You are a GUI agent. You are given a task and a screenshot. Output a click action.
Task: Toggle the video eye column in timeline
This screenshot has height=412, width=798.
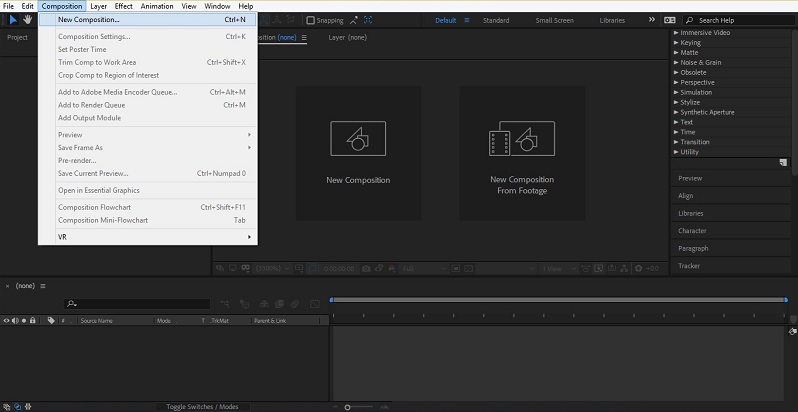click(7, 321)
